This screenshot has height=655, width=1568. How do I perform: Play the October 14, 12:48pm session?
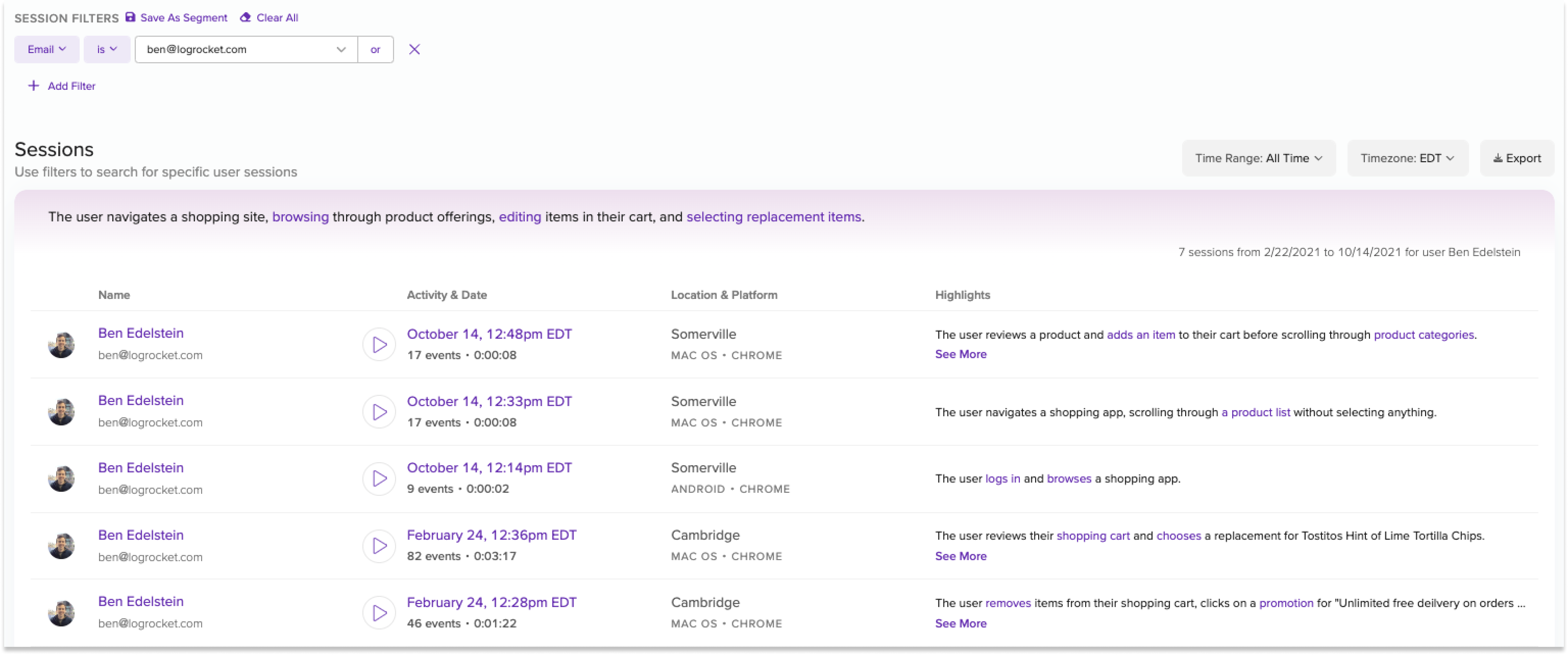[x=379, y=345]
